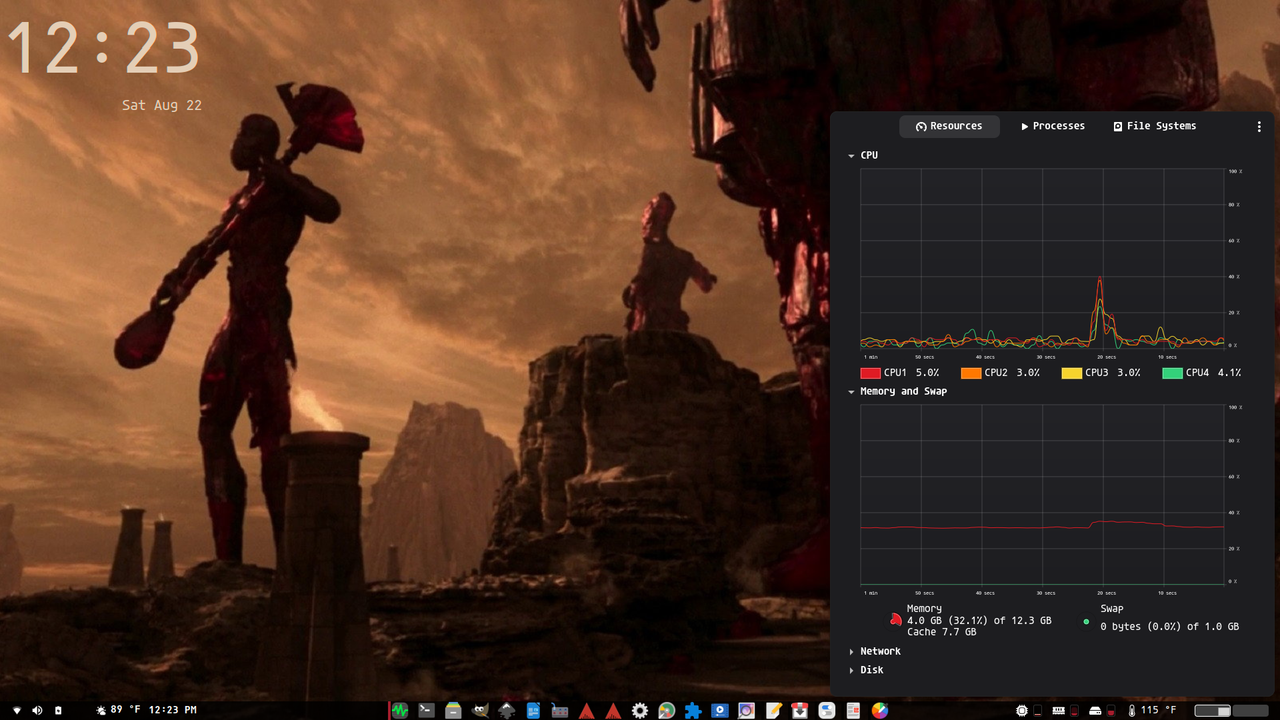This screenshot has height=720, width=1280.
Task: Click the System Monitor taskbar icon
Action: [x=400, y=710]
